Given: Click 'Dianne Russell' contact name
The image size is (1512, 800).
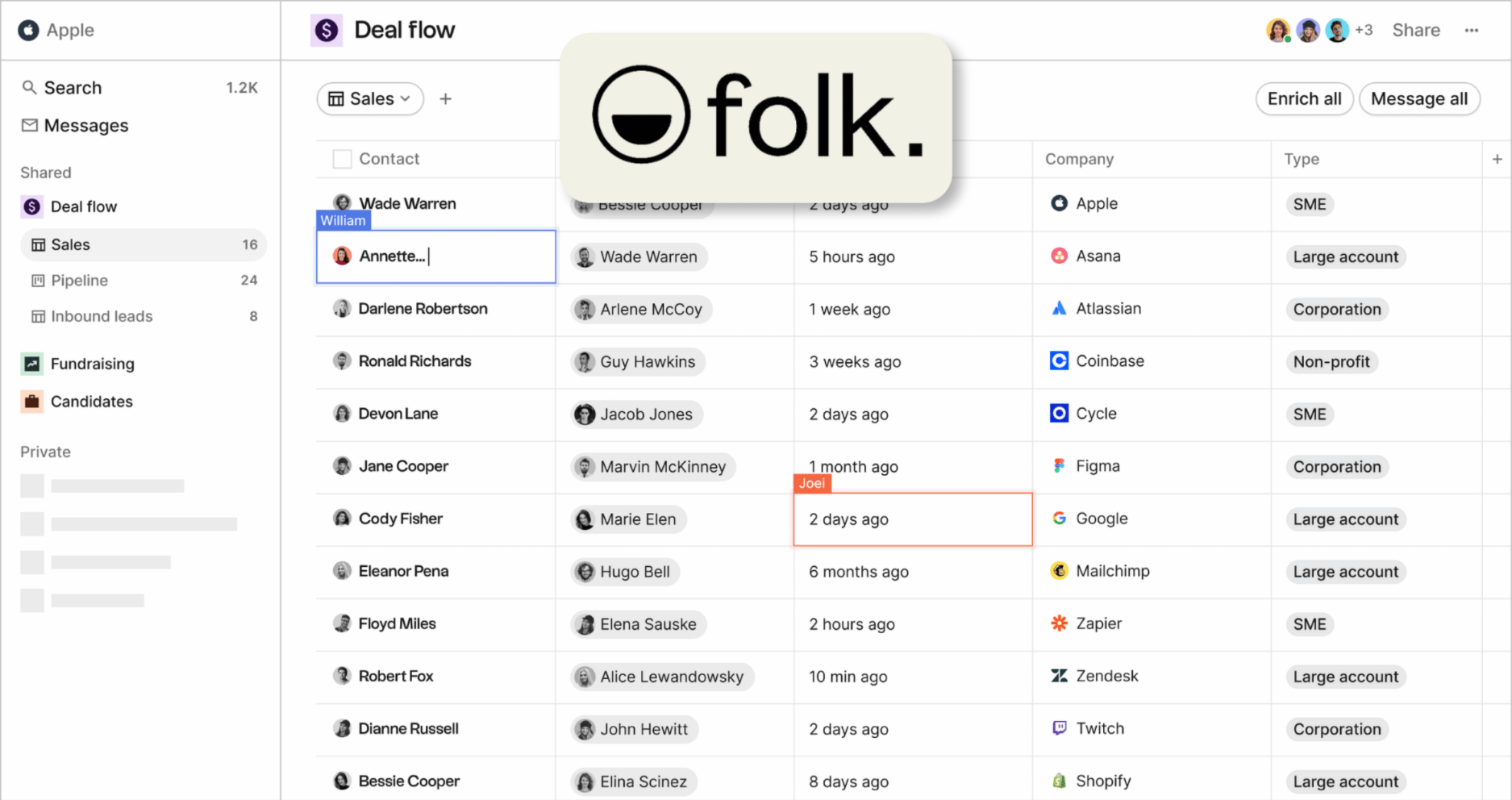Looking at the screenshot, I should click(408, 728).
